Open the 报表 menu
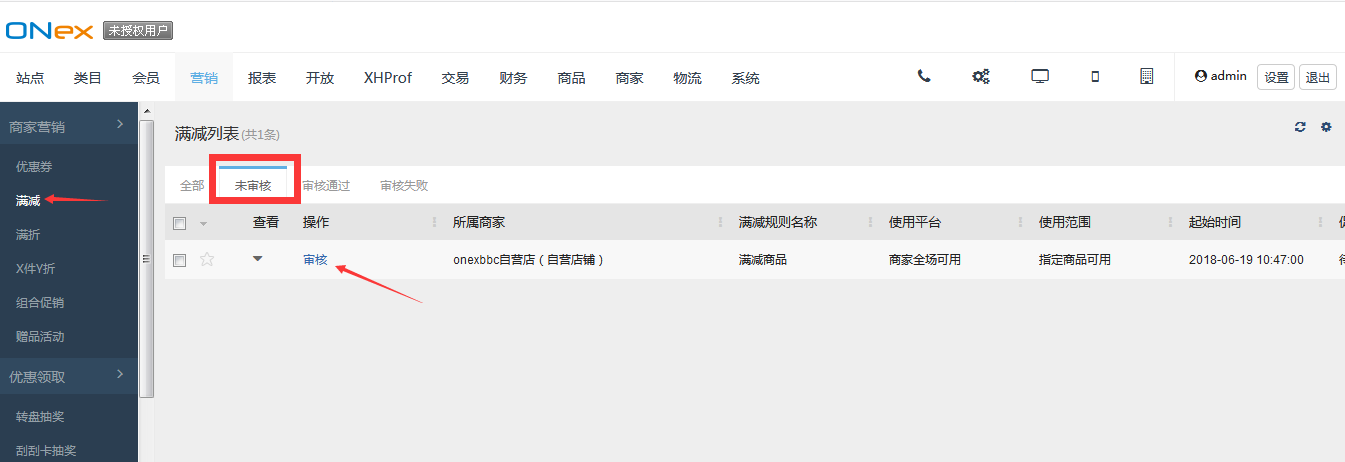Screen dimensions: 1345x462 [x=262, y=78]
